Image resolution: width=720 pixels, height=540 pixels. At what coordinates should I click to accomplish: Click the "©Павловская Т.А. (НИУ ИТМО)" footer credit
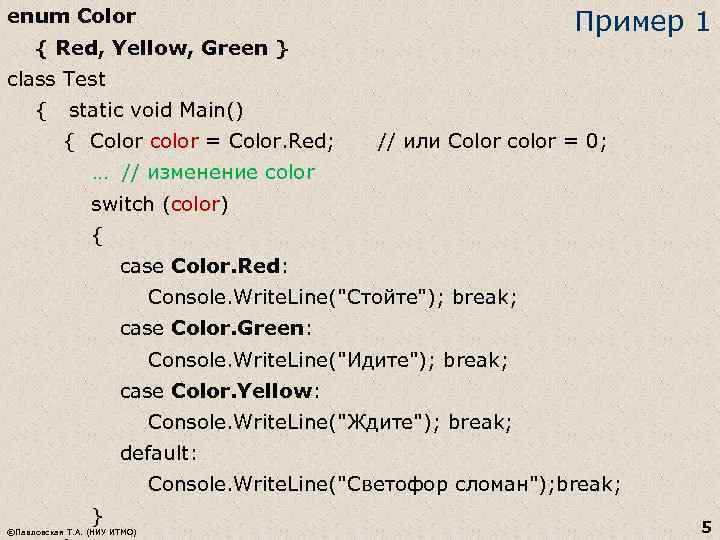[71, 530]
